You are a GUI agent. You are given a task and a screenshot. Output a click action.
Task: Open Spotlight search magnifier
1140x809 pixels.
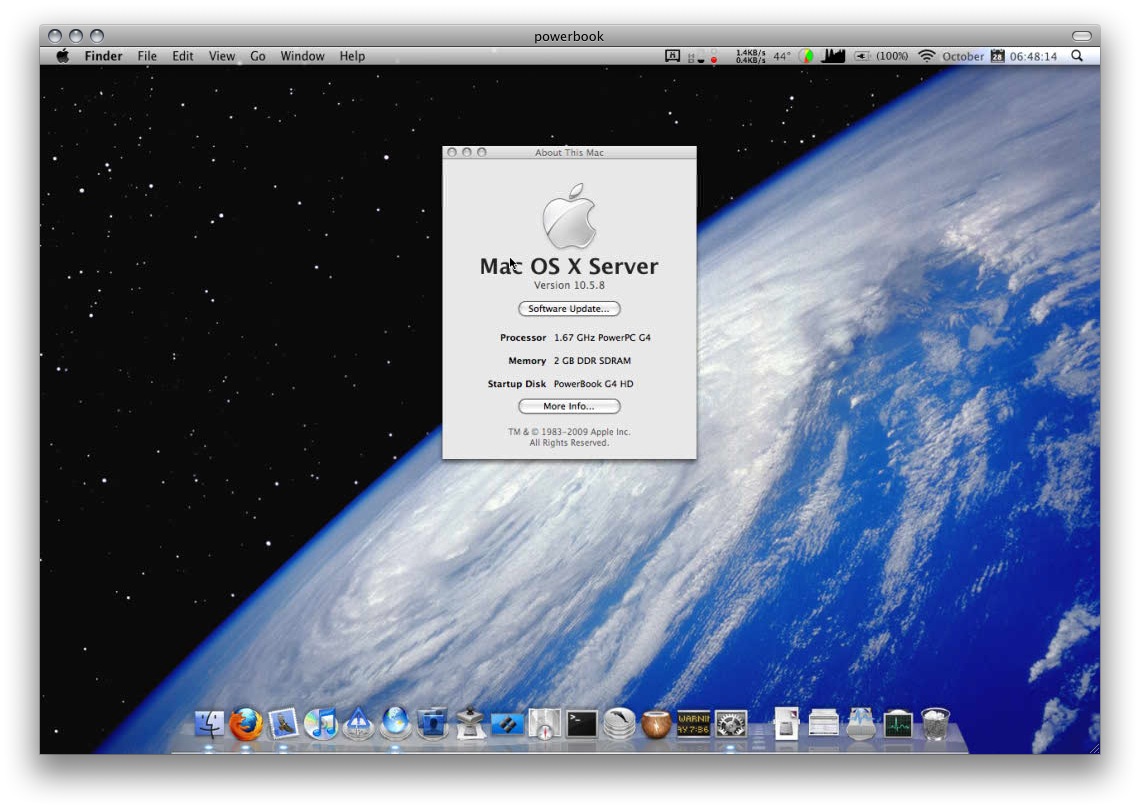[x=1077, y=56]
